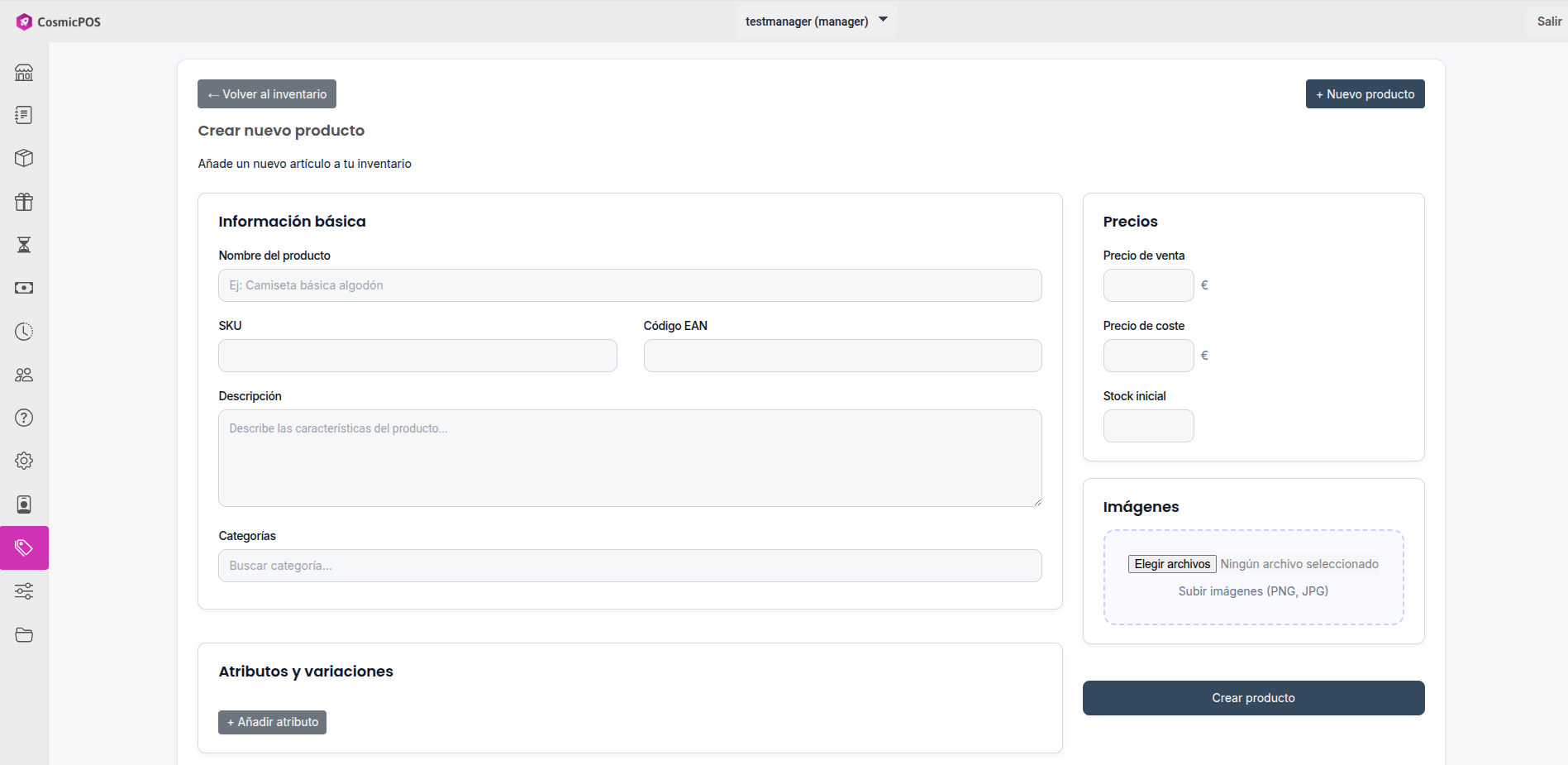Viewport: 1568px width, 765px height.
Task: Click Volver al inventario button
Action: point(266,94)
